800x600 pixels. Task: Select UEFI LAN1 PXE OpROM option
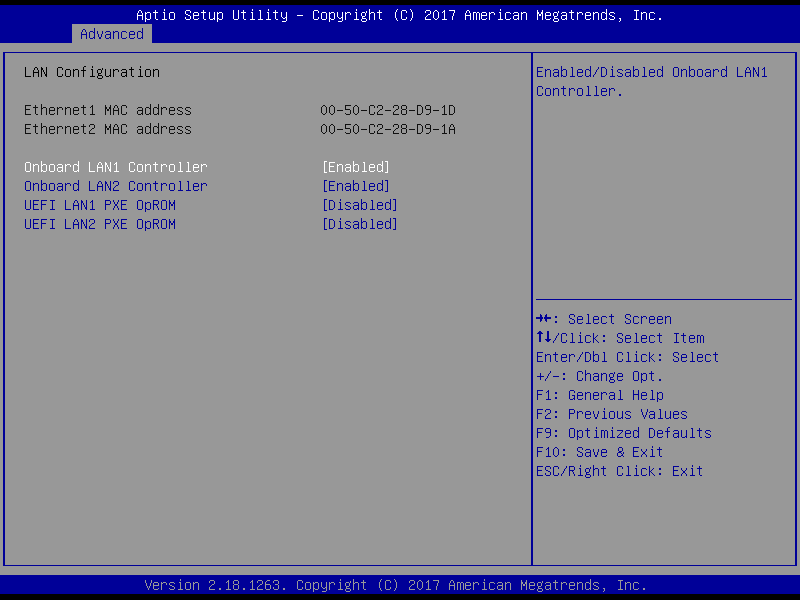pyautogui.click(x=100, y=205)
